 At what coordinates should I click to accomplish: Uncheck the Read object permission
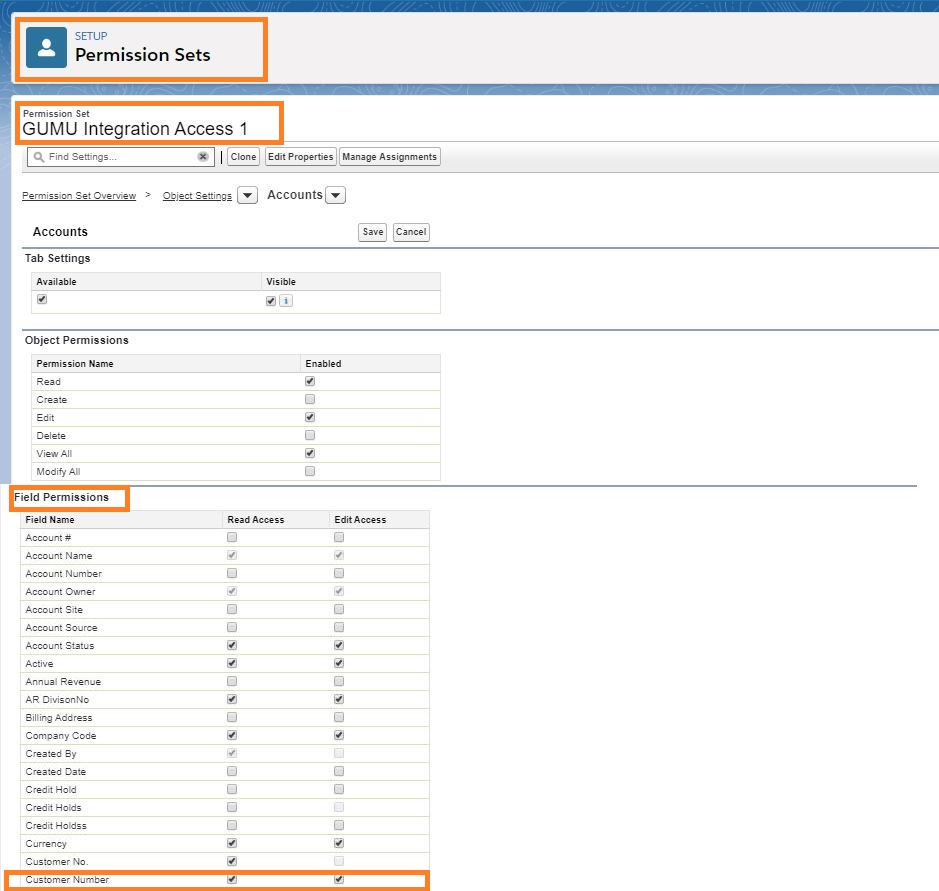point(310,381)
